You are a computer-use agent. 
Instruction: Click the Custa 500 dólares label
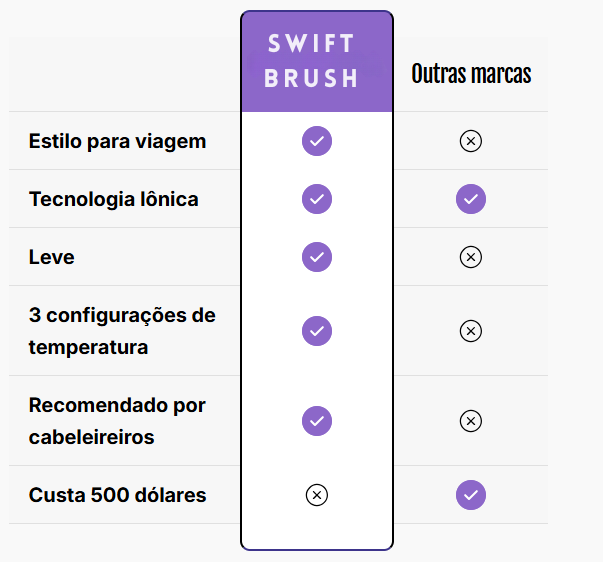click(117, 495)
